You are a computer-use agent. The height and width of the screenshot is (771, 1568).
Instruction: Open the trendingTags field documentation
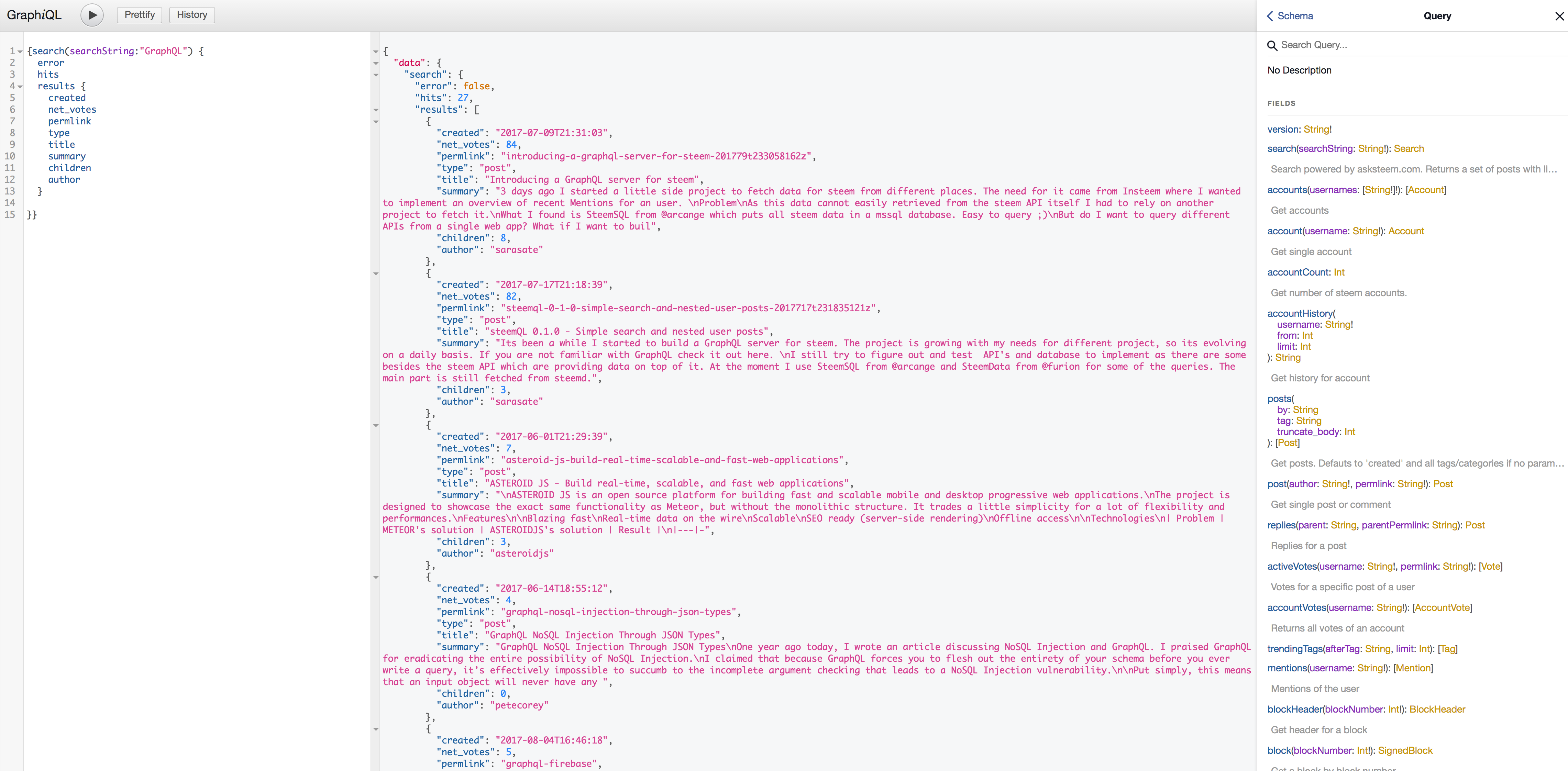click(x=1294, y=649)
